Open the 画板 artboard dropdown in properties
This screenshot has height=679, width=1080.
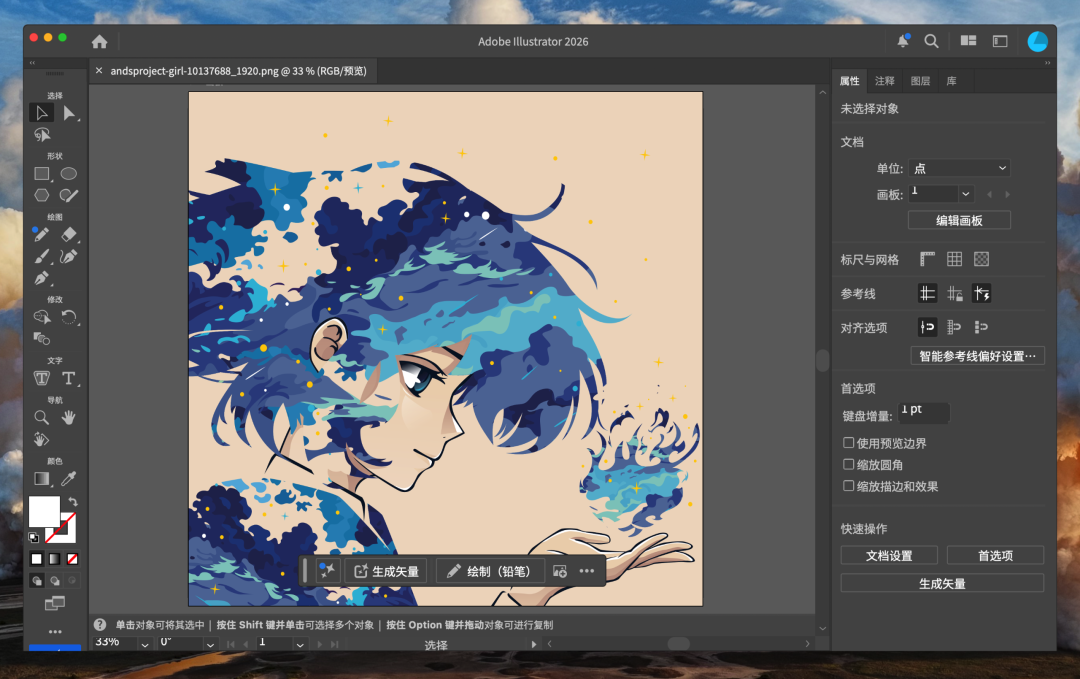tap(966, 194)
